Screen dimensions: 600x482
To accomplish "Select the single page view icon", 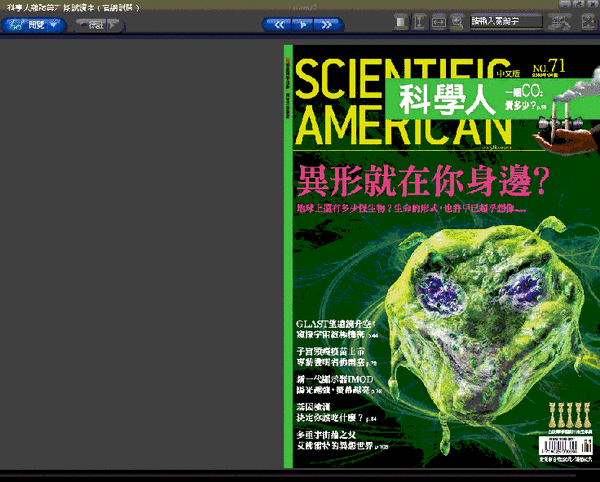I will click(401, 22).
